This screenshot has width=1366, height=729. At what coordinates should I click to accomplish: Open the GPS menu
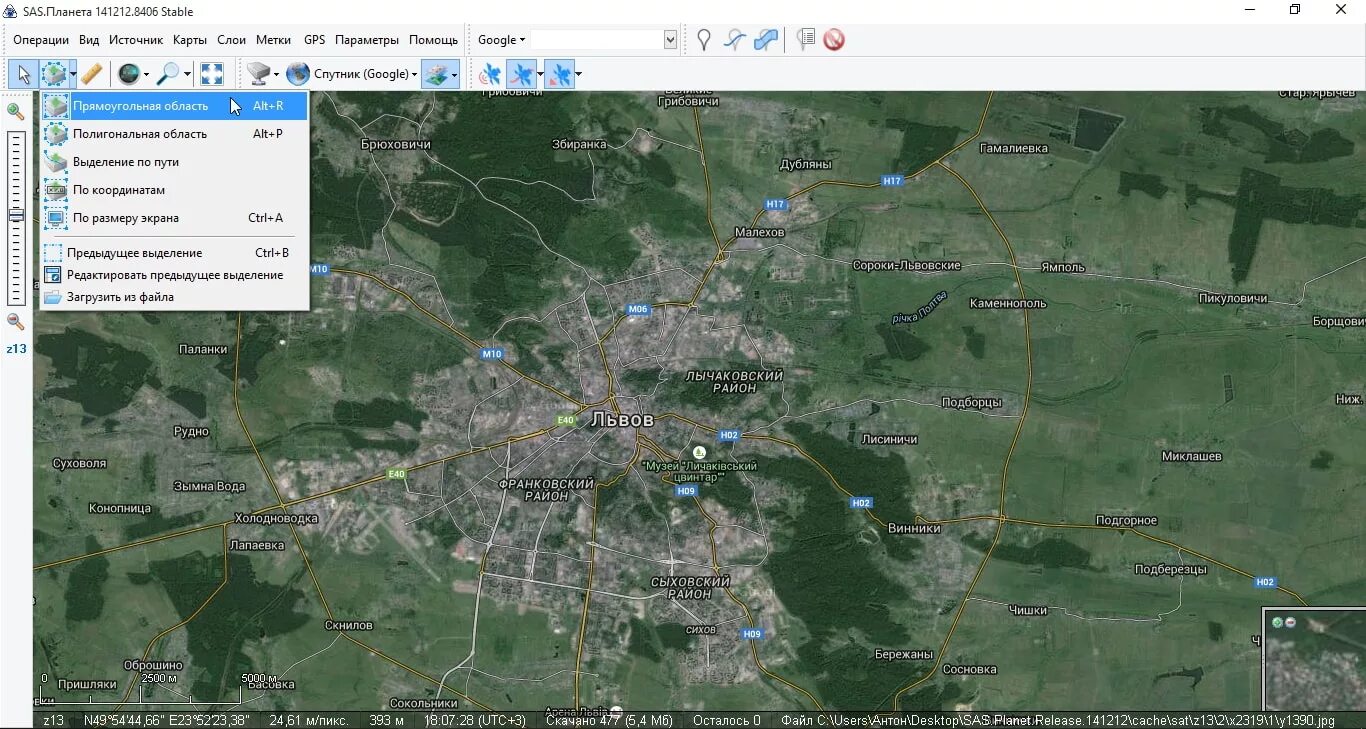click(x=314, y=40)
